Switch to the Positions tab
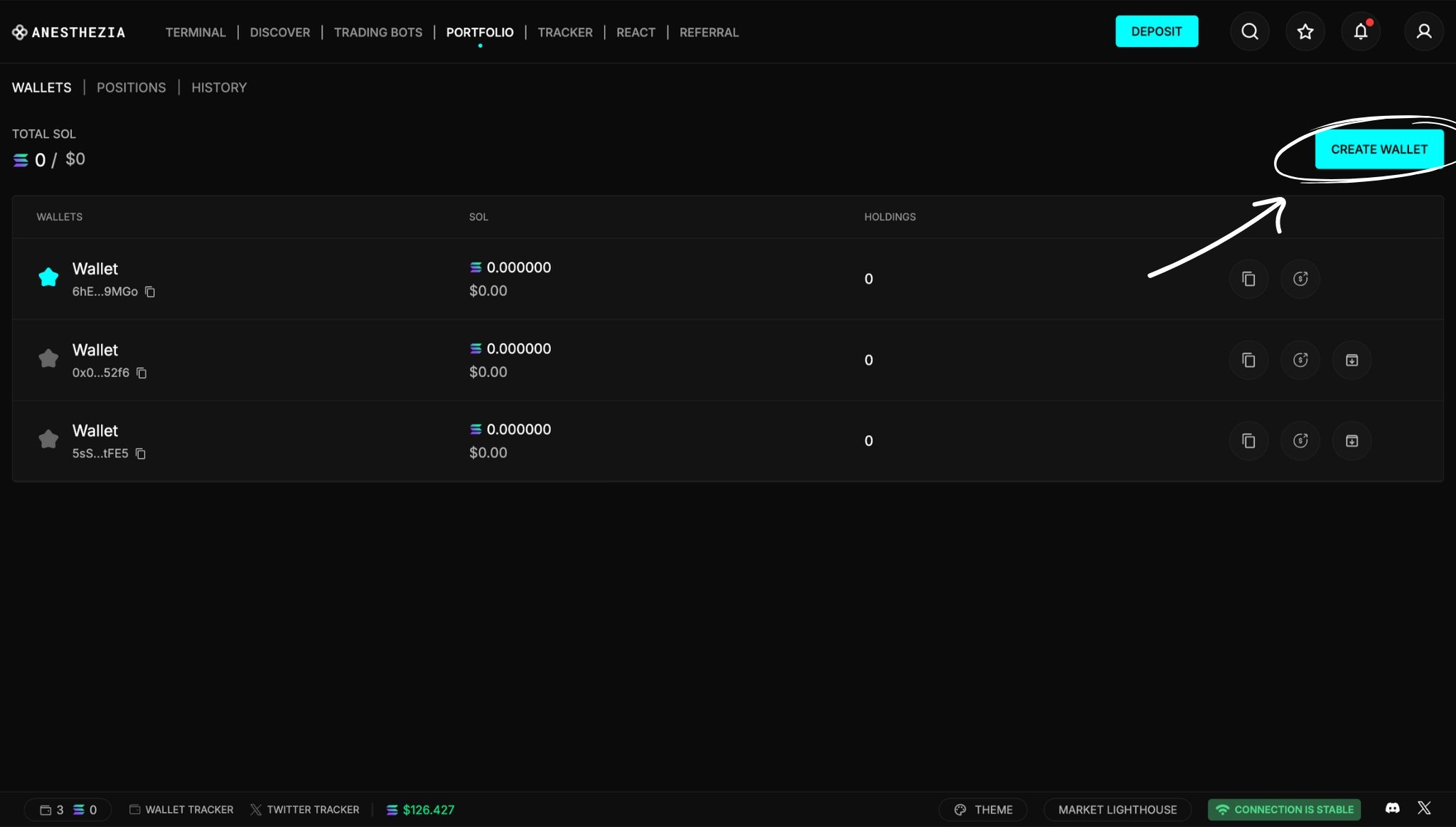1456x827 pixels. click(131, 87)
